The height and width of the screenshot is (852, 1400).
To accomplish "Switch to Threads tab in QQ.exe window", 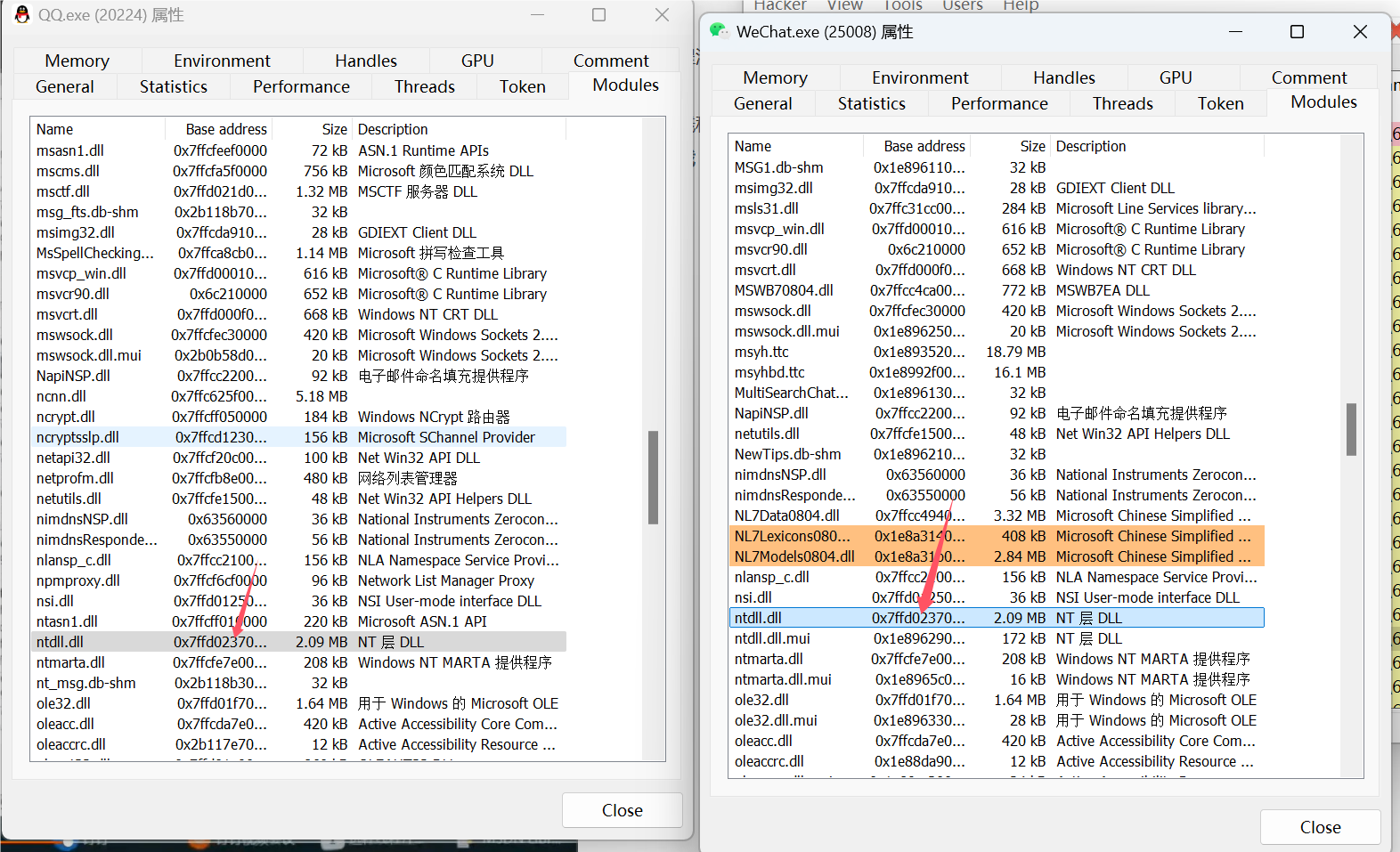I will [x=425, y=86].
